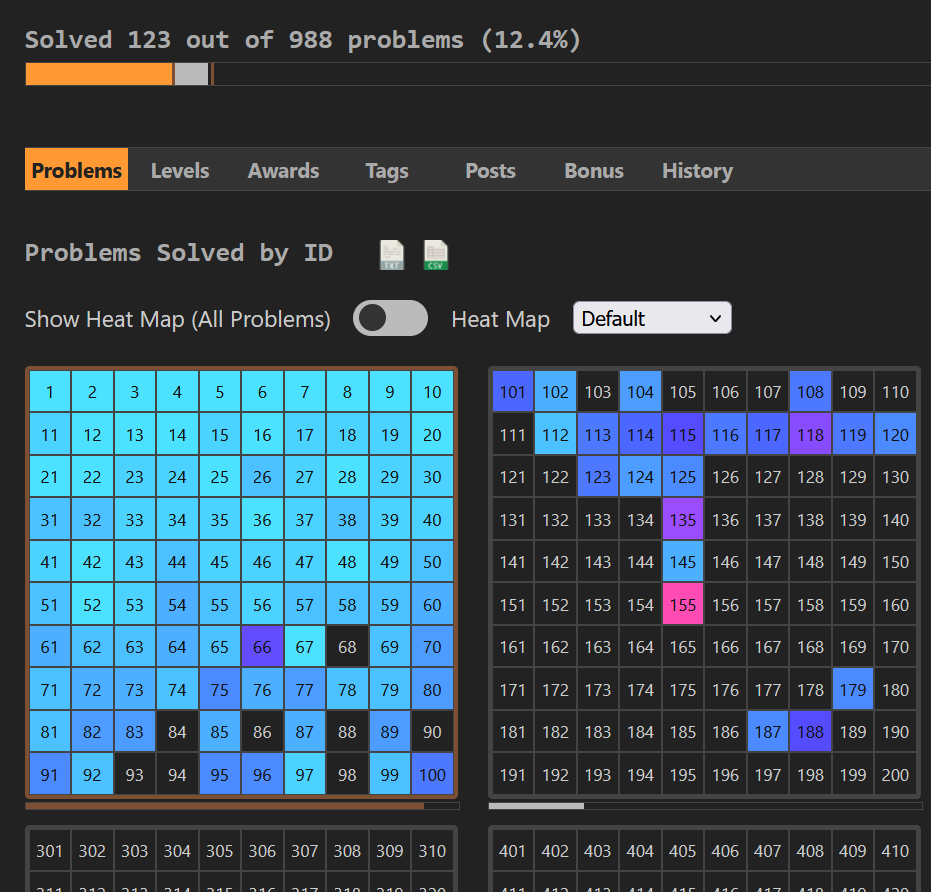Screen dimensions: 931x892
Task: Click problem 188 tile
Action: 810,732
